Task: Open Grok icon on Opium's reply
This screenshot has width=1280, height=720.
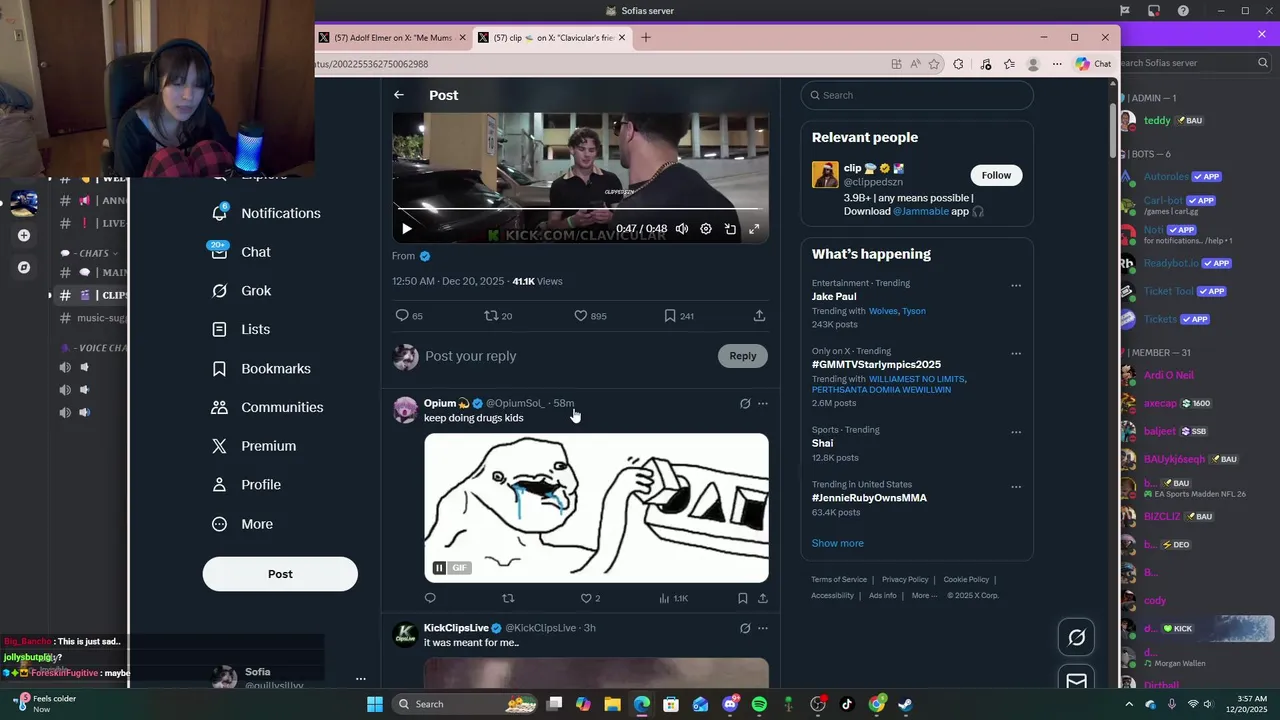Action: click(x=745, y=404)
